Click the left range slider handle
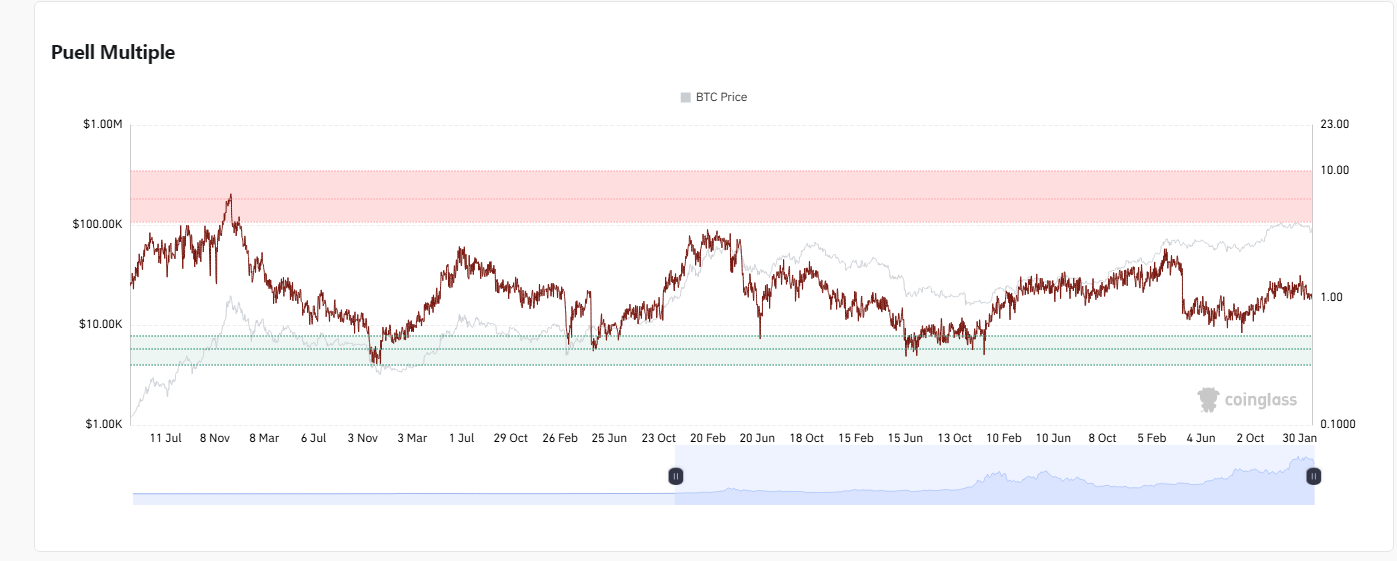The height and width of the screenshot is (561, 1397). [676, 476]
